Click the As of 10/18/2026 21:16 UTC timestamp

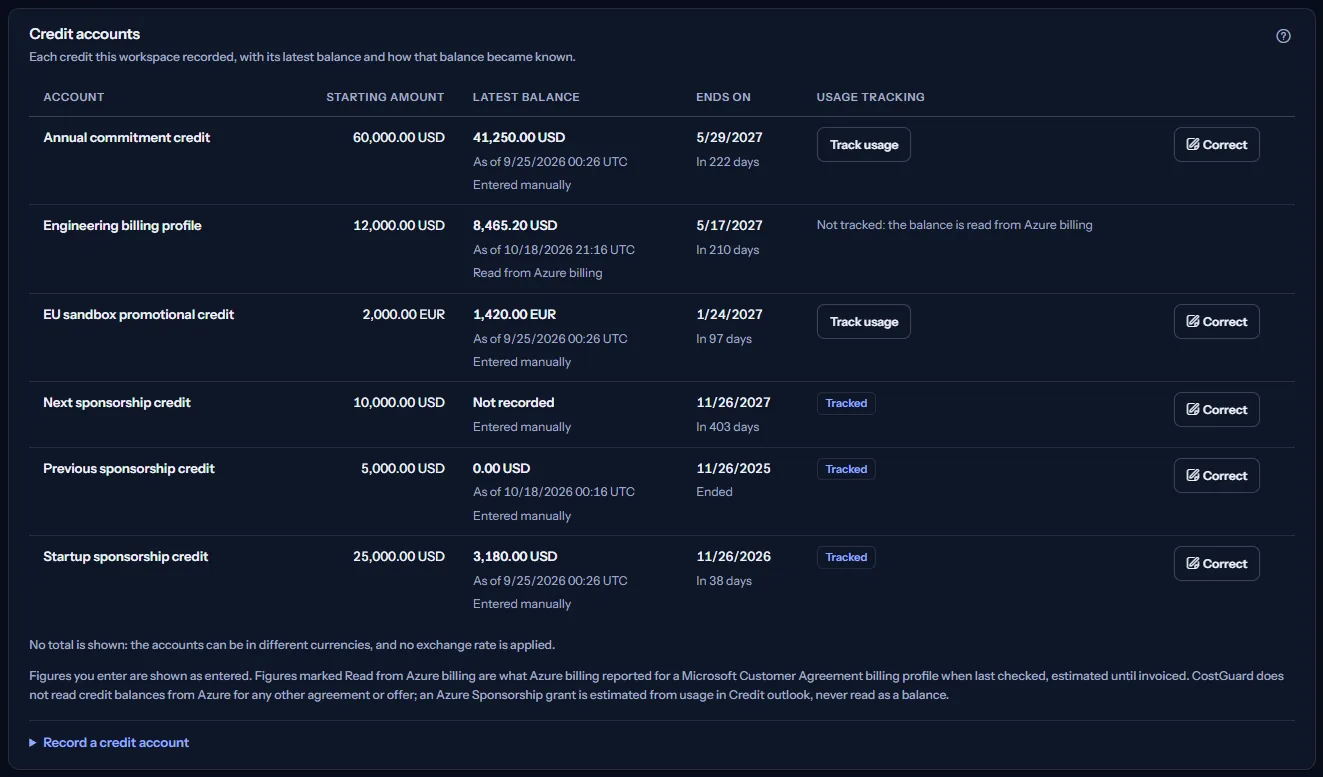(x=554, y=250)
